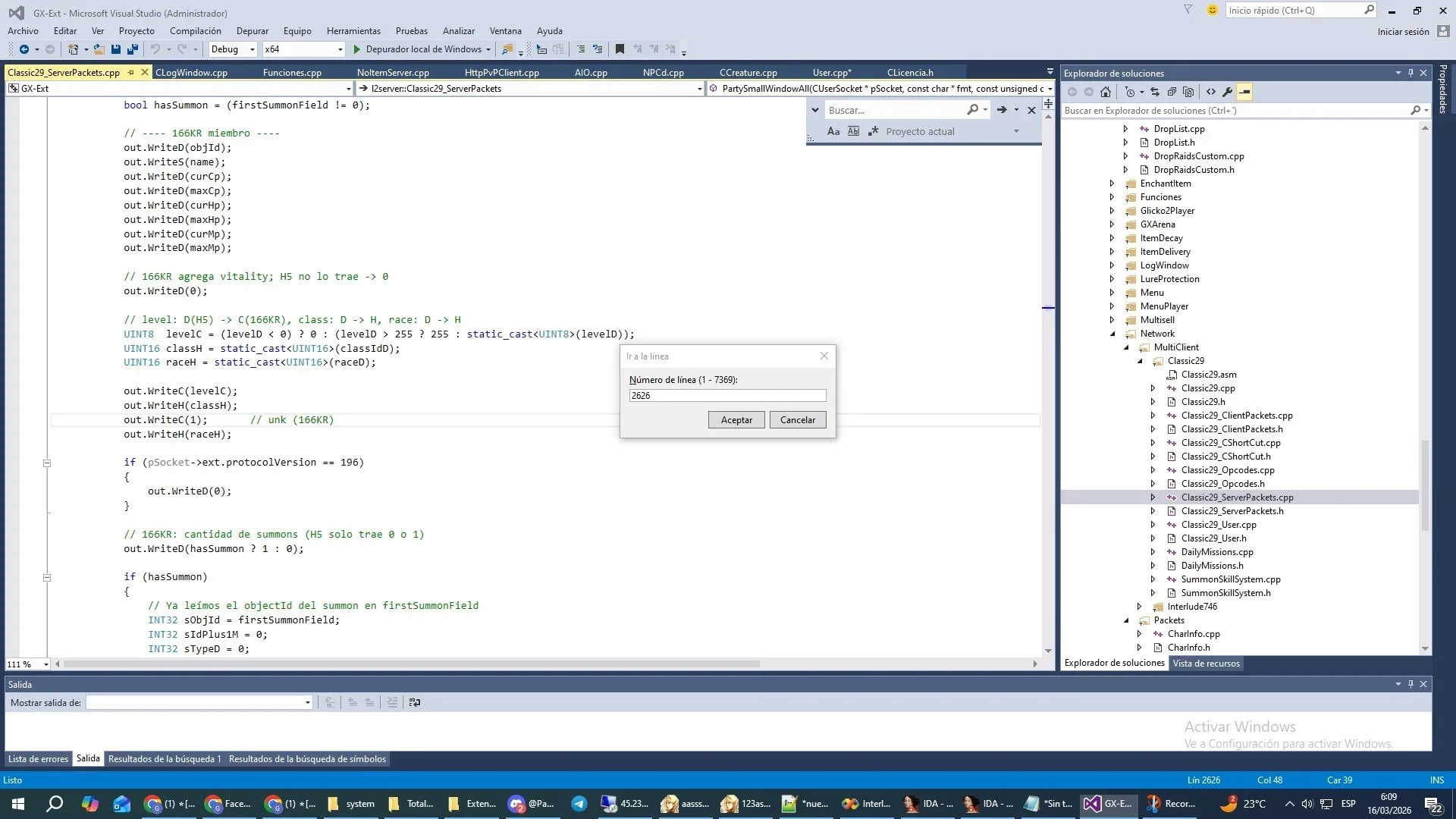Toggle whole word matching in find panel

point(853,131)
